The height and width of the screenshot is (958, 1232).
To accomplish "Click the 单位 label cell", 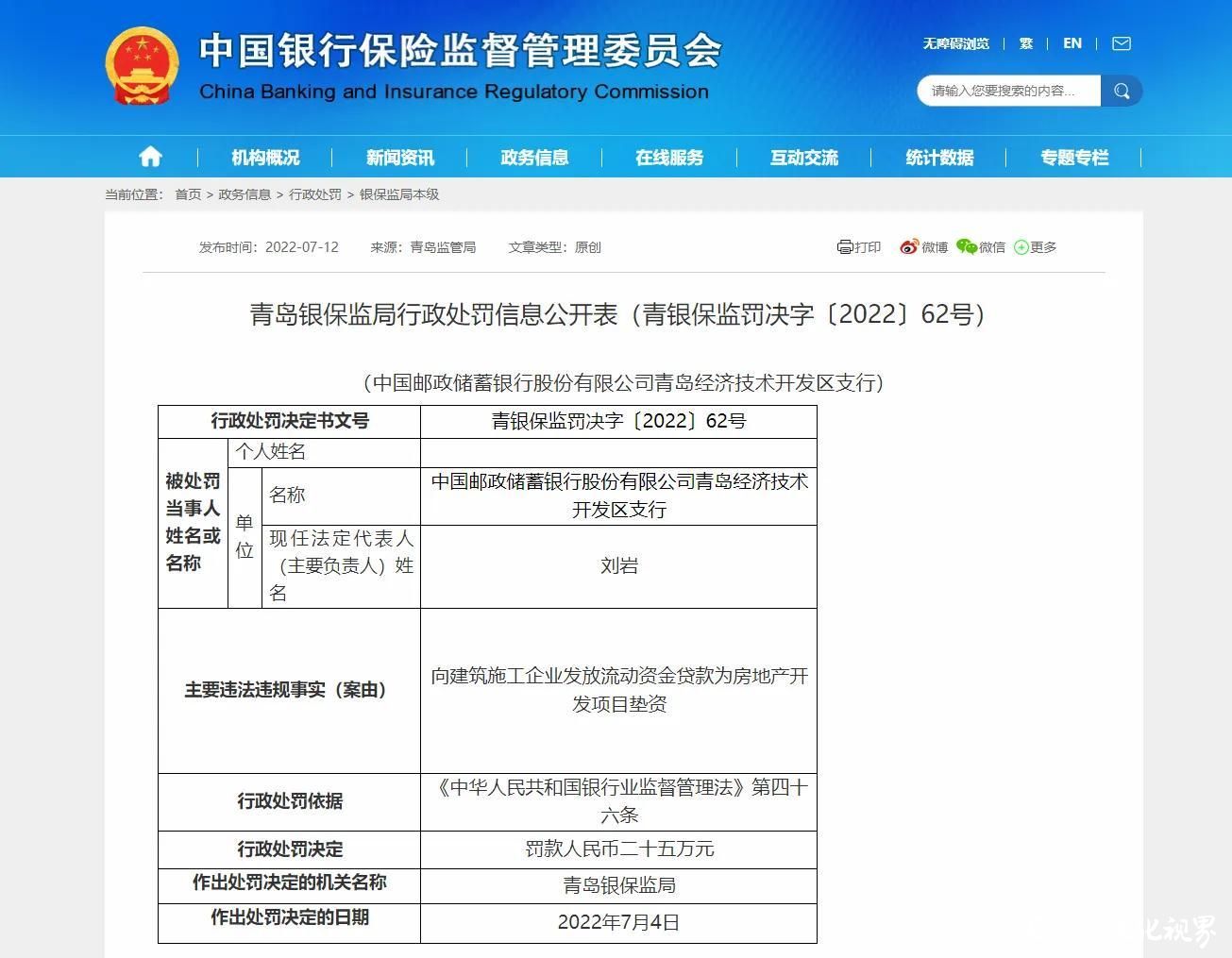I will 245,537.
